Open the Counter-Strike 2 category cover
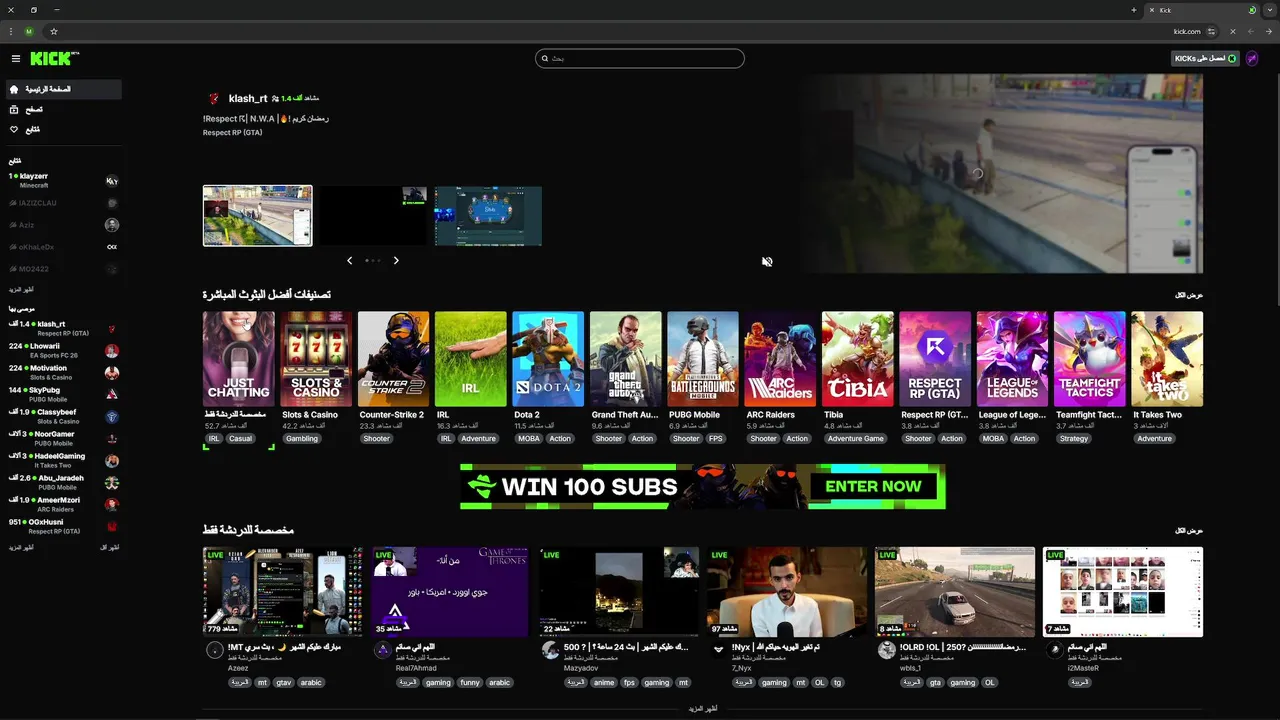1280x720 pixels. (x=393, y=359)
